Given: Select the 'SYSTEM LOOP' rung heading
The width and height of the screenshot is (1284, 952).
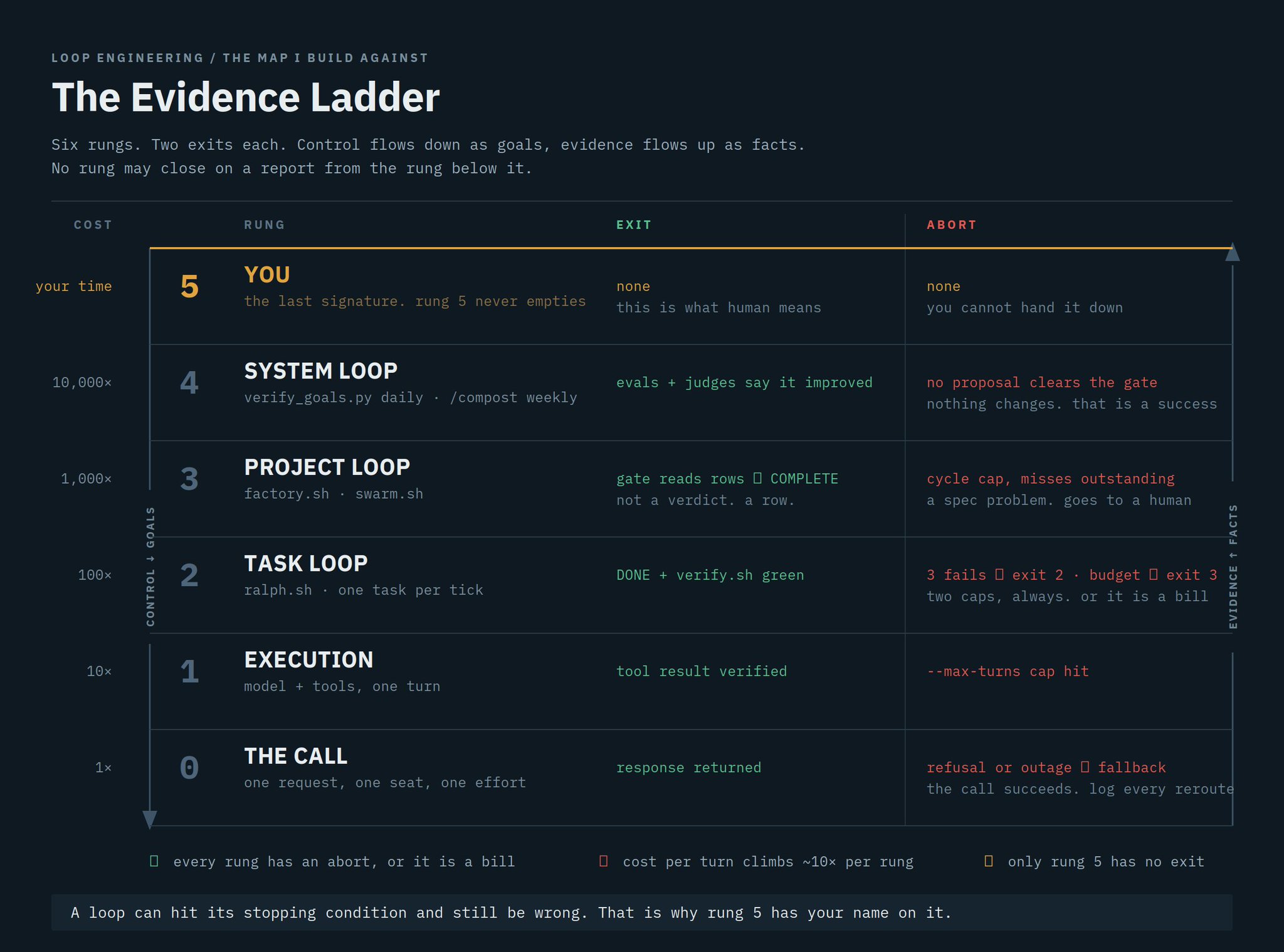Looking at the screenshot, I should [x=321, y=371].
